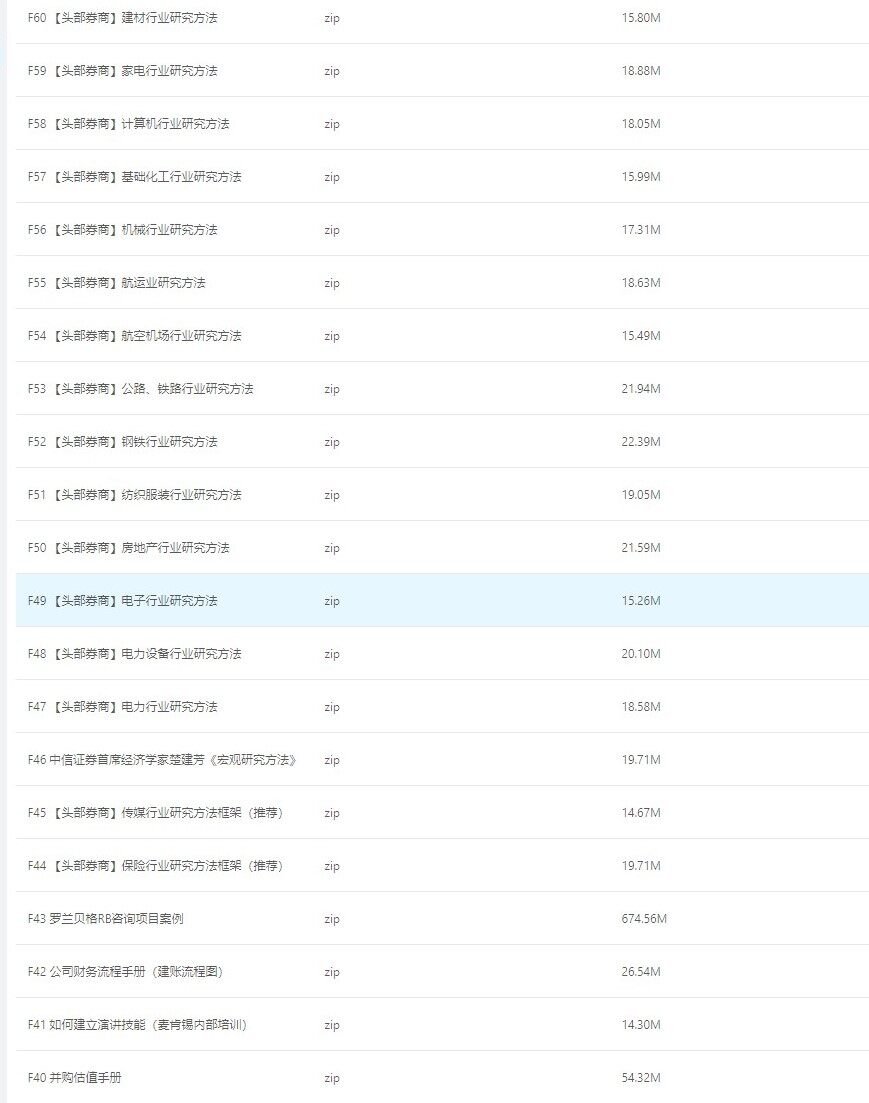Select F44 保险行业研究方法框架 file
Image resolution: width=869 pixels, height=1103 pixels.
pos(155,866)
